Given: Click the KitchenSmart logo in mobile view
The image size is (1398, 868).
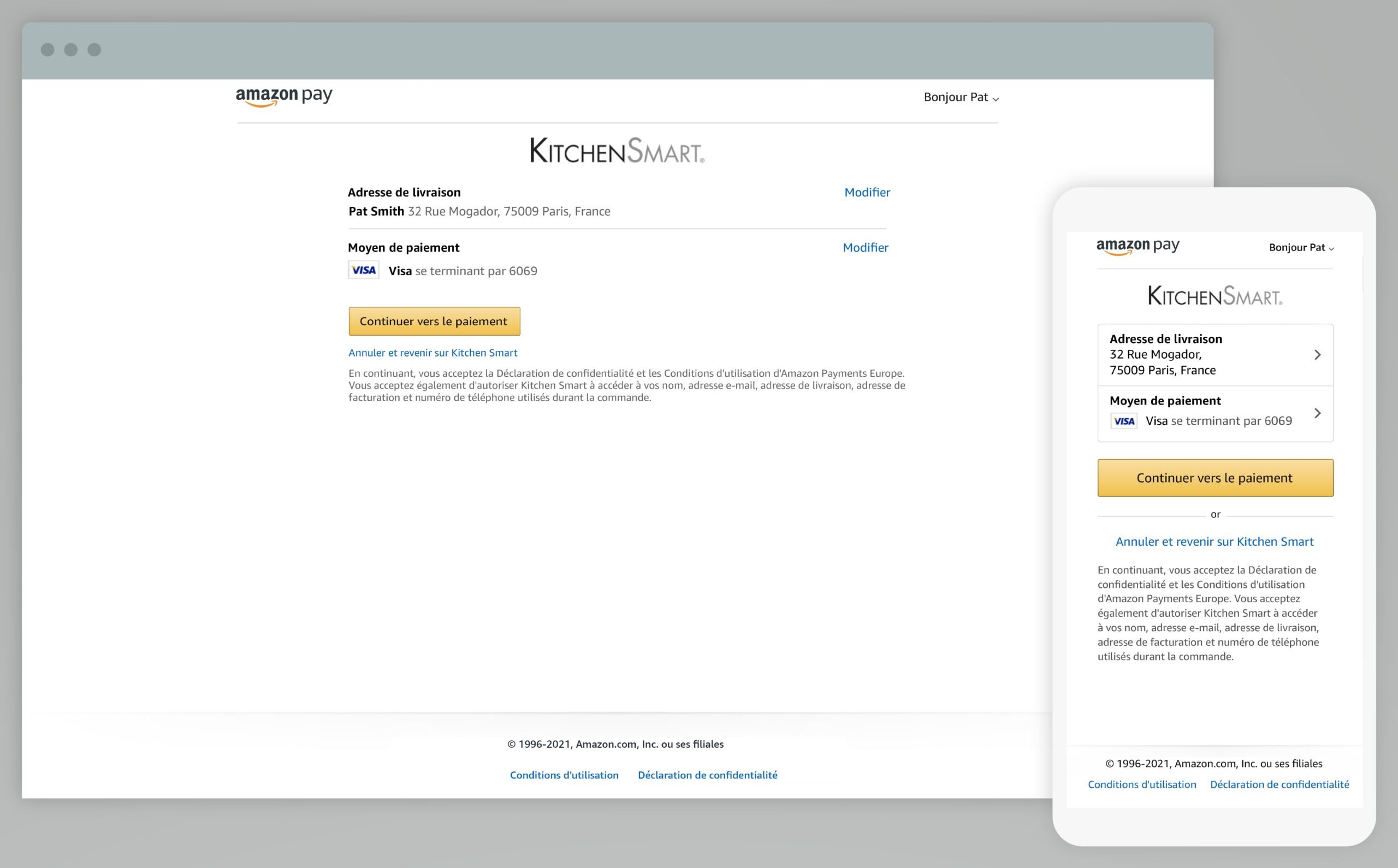Looking at the screenshot, I should (1215, 296).
